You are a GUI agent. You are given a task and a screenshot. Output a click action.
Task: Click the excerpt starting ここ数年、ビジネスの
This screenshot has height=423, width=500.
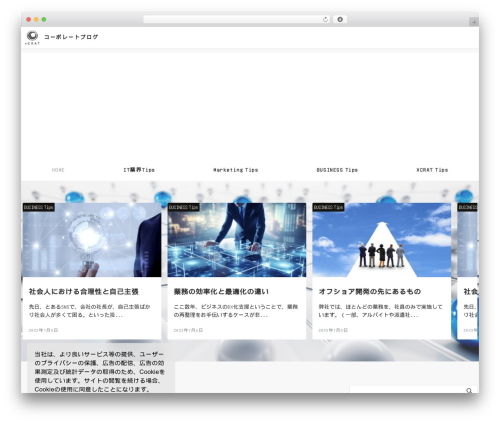tap(236, 311)
